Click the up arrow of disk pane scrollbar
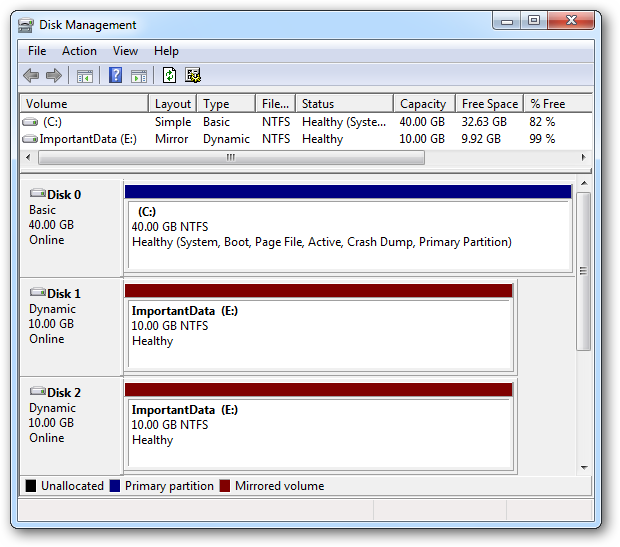This screenshot has width=620, height=547. (x=584, y=183)
